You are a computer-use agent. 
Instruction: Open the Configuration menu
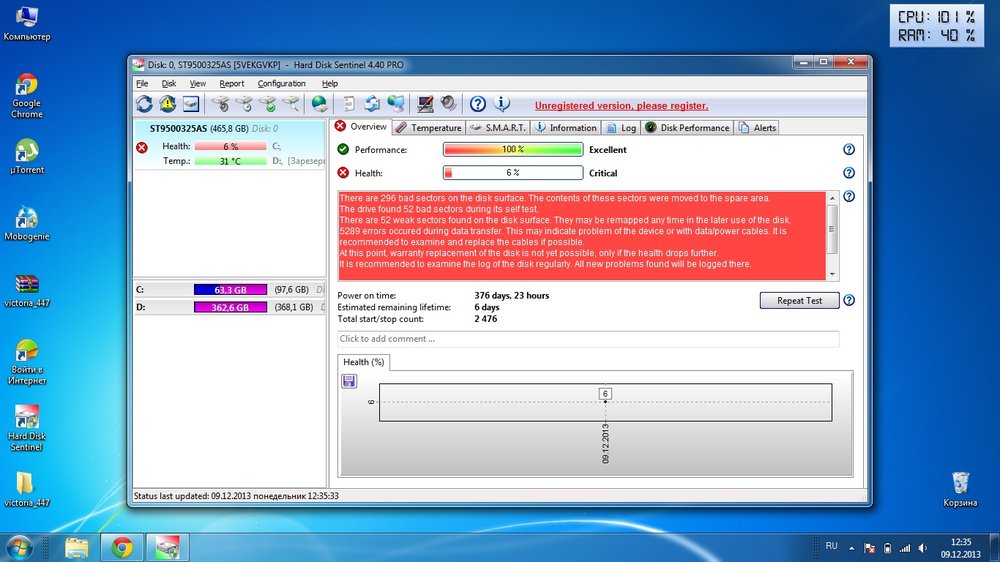tap(281, 84)
